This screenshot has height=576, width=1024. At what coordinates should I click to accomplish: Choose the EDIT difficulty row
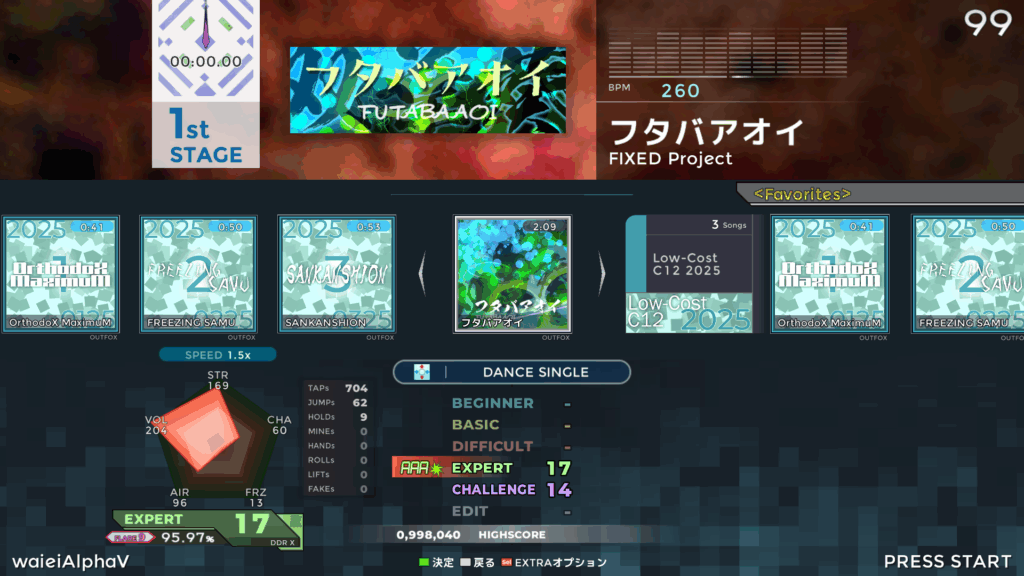click(511, 511)
